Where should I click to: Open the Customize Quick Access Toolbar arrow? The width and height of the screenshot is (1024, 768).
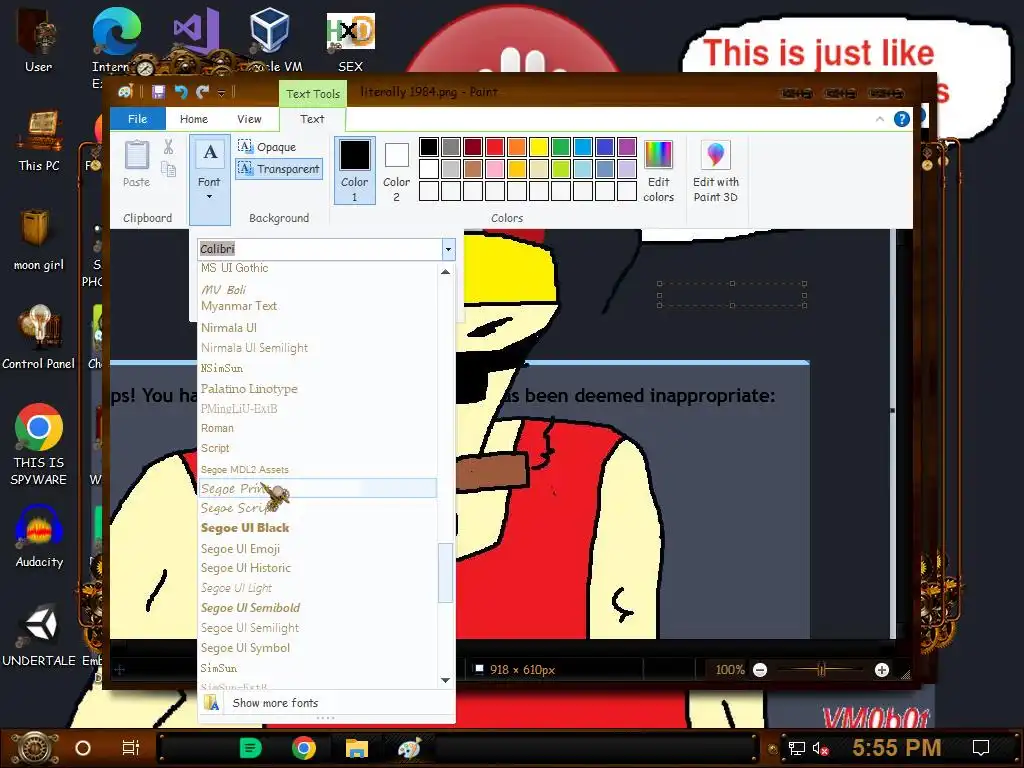pyautogui.click(x=221, y=93)
